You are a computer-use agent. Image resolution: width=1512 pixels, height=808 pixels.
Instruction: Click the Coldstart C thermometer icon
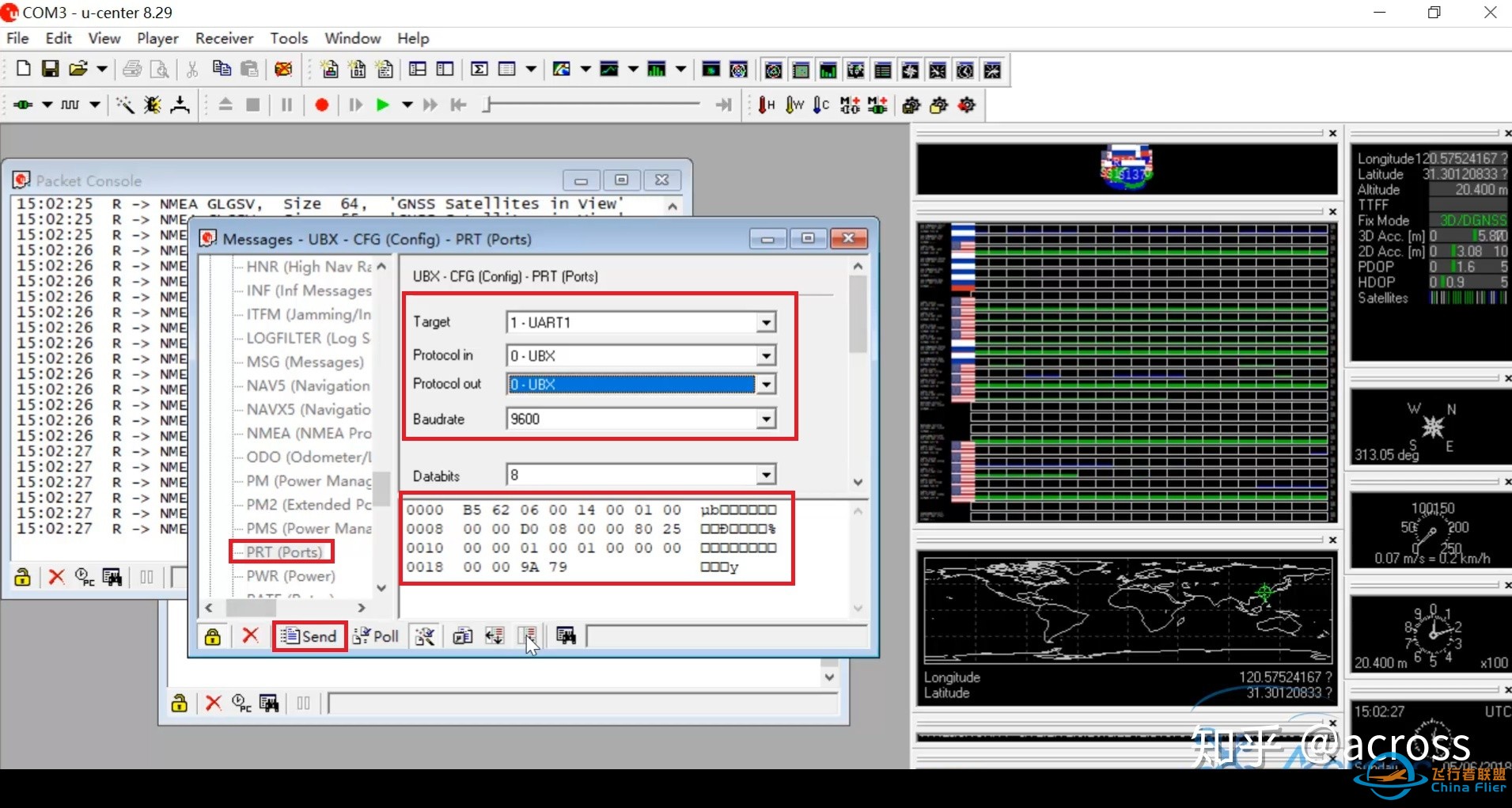pyautogui.click(x=821, y=105)
